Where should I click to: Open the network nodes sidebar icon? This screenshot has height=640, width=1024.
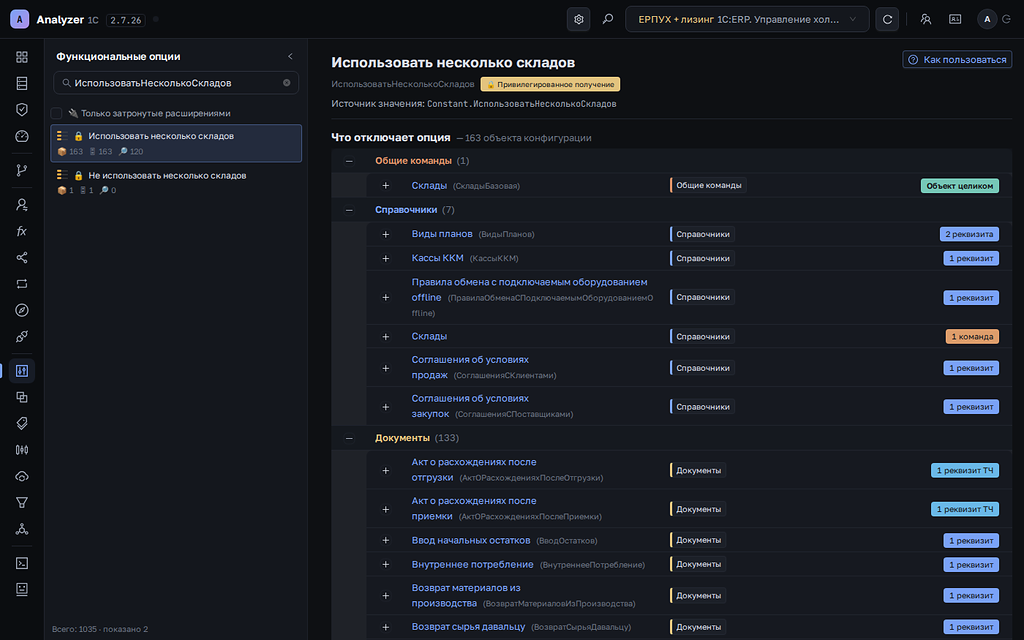pyautogui.click(x=22, y=529)
